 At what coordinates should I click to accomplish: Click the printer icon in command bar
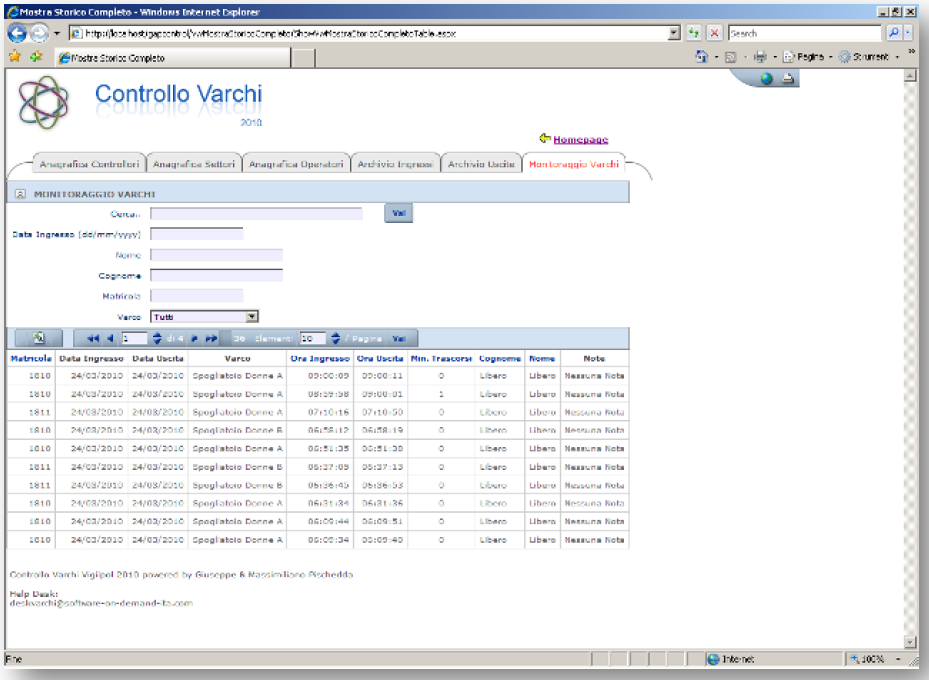click(760, 57)
